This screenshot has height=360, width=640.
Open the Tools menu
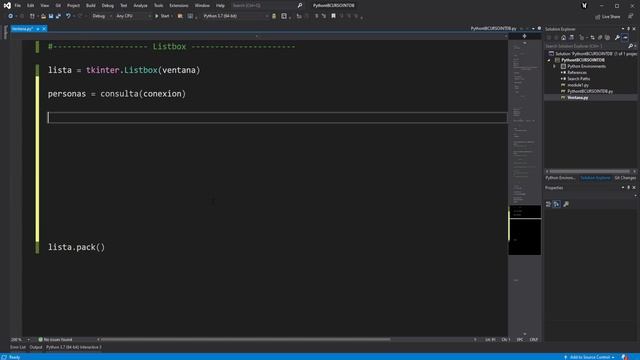pyautogui.click(x=158, y=6)
